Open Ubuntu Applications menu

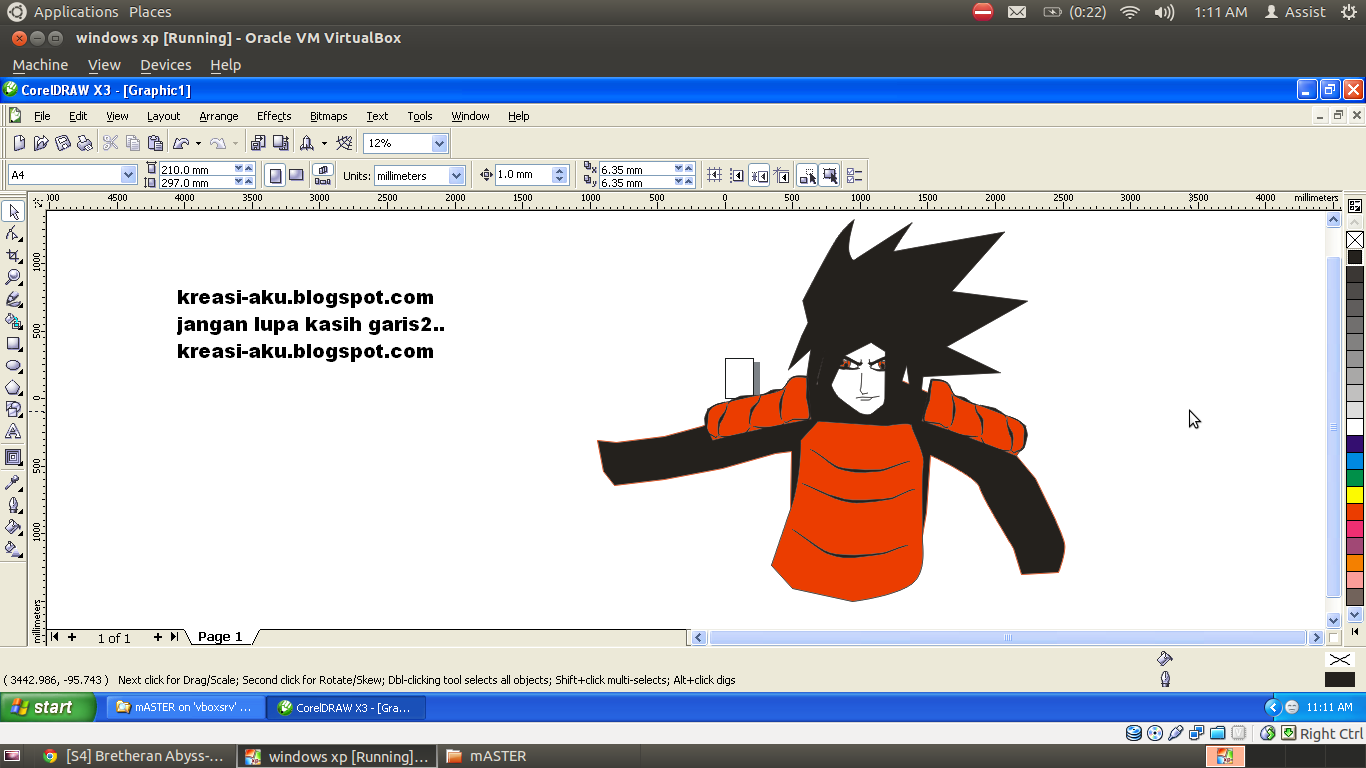(x=76, y=12)
